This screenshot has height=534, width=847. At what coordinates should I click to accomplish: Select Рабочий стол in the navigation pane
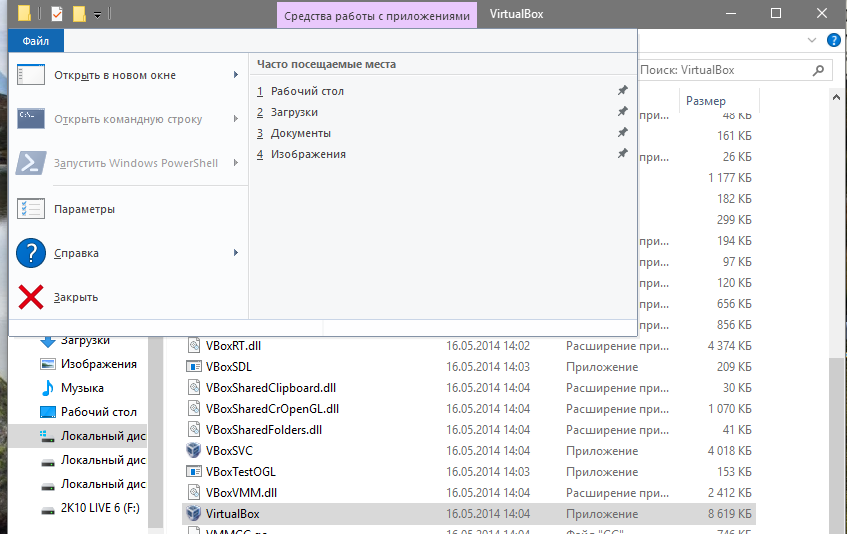(x=99, y=412)
